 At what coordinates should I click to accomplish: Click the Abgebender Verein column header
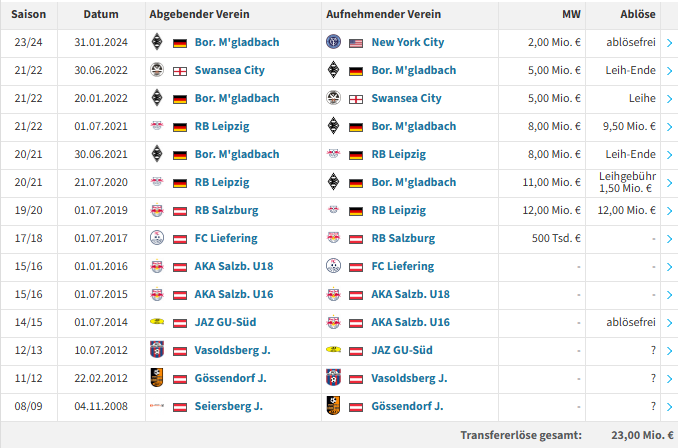199,14
